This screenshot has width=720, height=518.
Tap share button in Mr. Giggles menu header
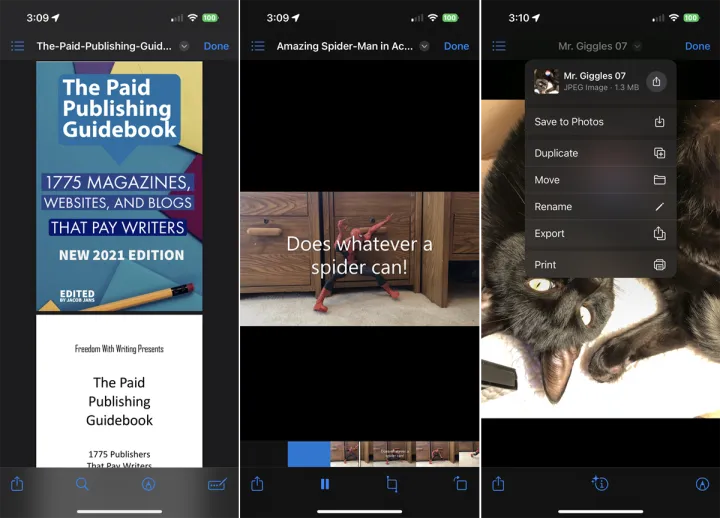[x=656, y=82]
